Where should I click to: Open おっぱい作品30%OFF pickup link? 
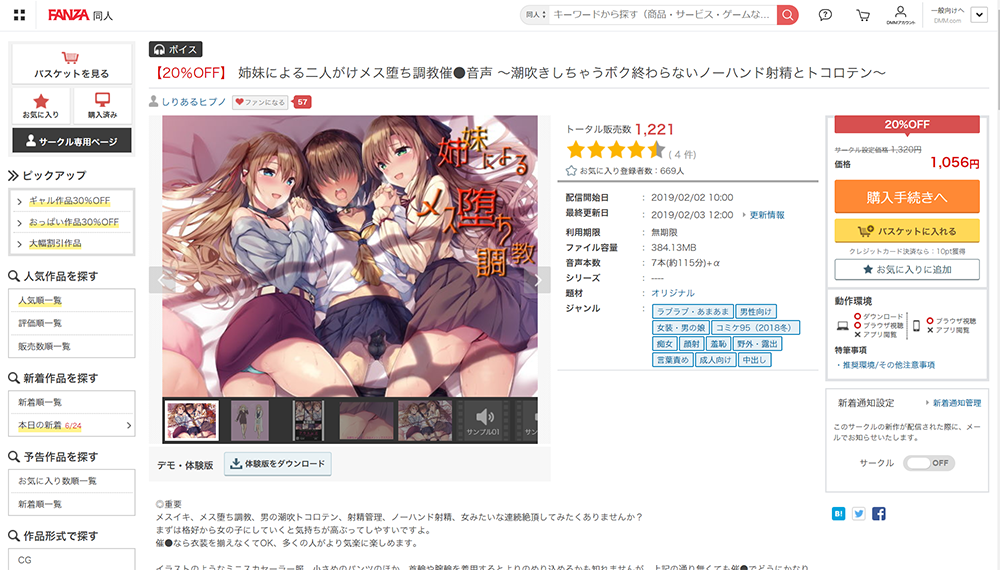pyautogui.click(x=74, y=222)
